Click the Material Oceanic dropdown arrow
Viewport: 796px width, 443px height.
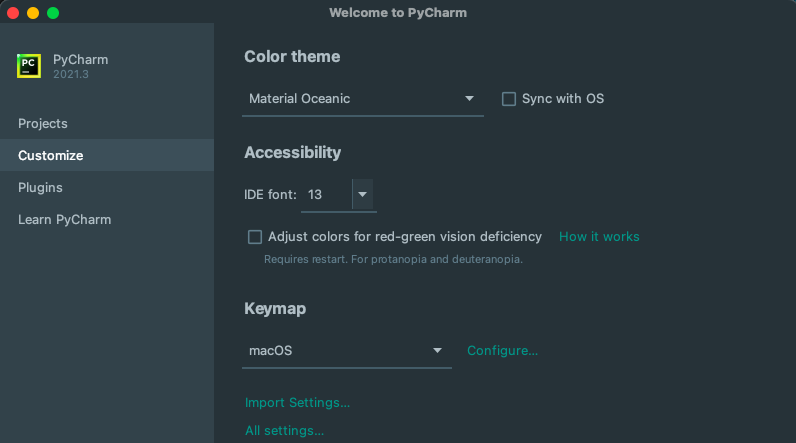point(469,99)
